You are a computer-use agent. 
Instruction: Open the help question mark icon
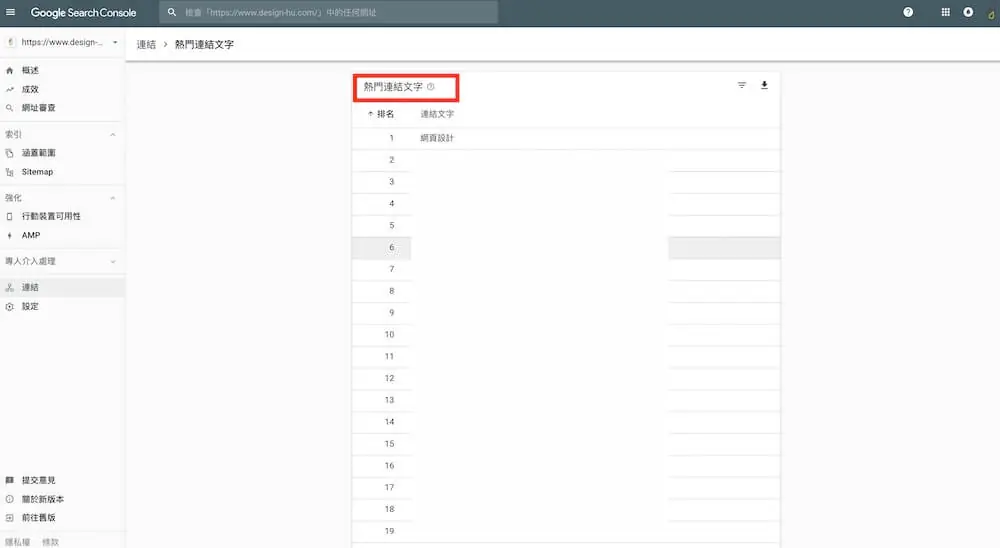click(x=908, y=12)
